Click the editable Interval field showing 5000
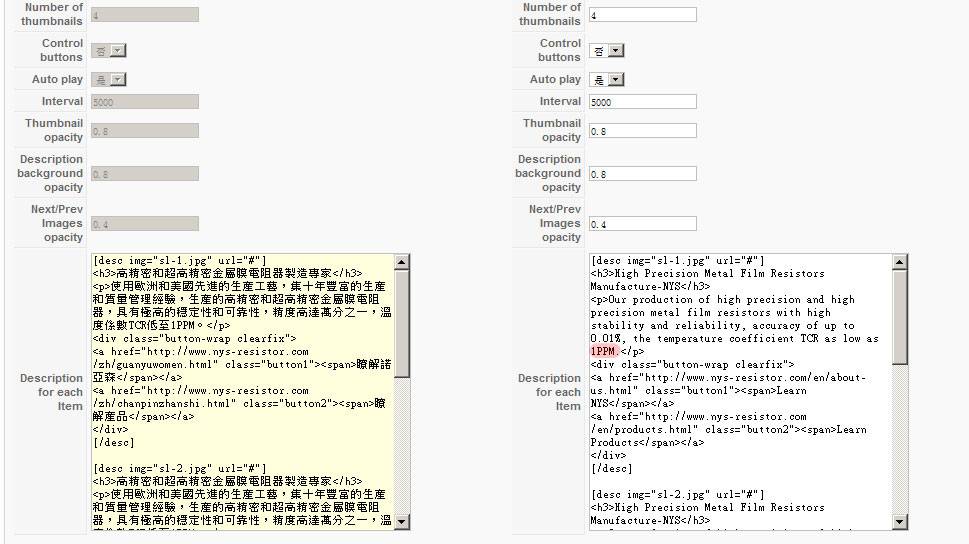This screenshot has width=969, height=544. tap(642, 102)
